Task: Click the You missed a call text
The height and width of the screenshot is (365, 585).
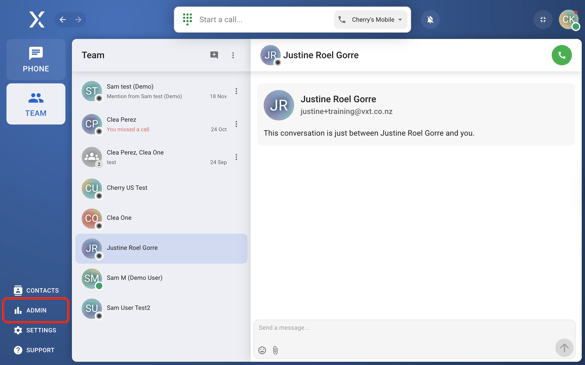Action: (x=128, y=130)
